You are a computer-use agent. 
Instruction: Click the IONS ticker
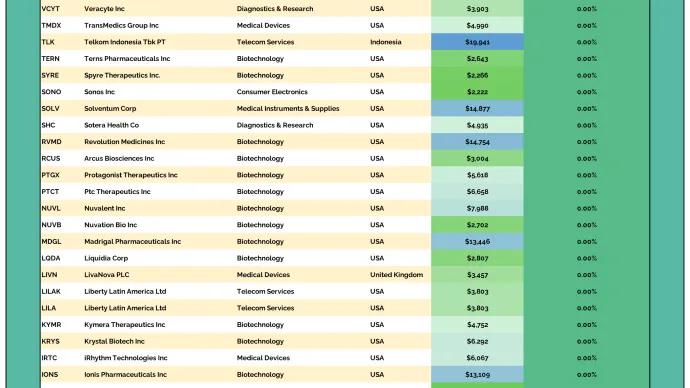click(x=49, y=375)
